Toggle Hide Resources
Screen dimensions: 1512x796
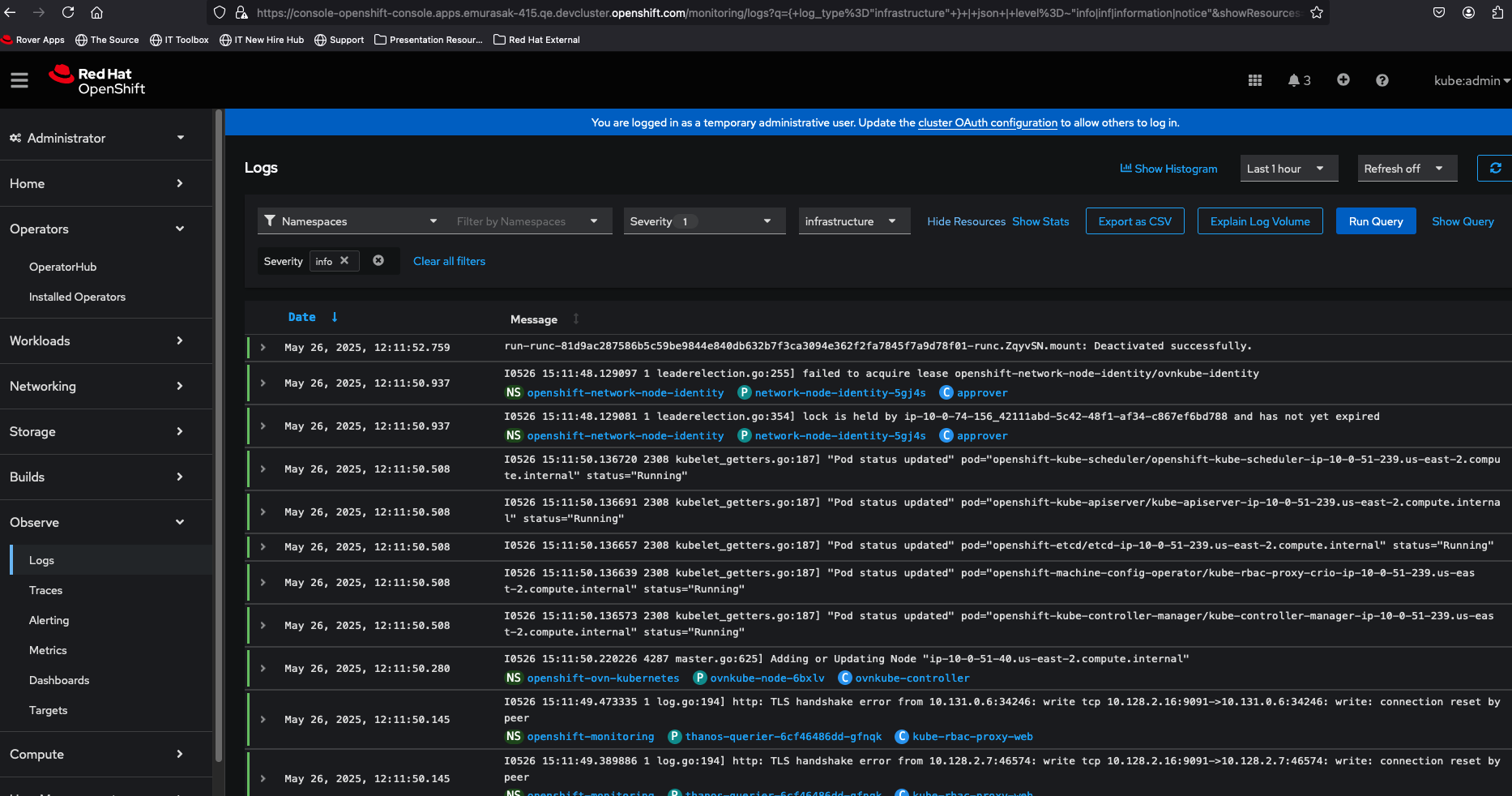(x=966, y=221)
